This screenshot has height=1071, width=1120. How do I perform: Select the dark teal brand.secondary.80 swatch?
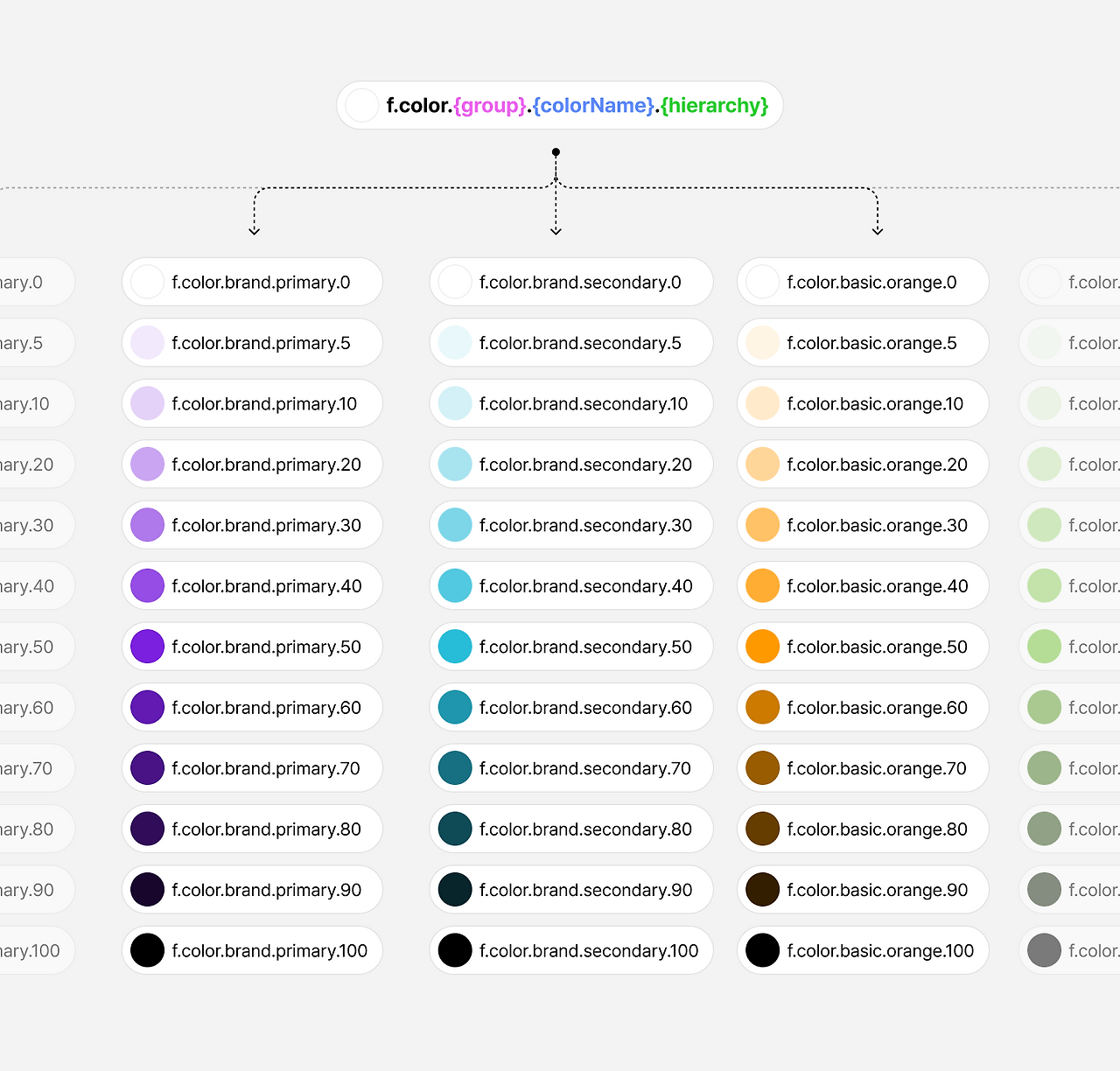click(x=455, y=829)
